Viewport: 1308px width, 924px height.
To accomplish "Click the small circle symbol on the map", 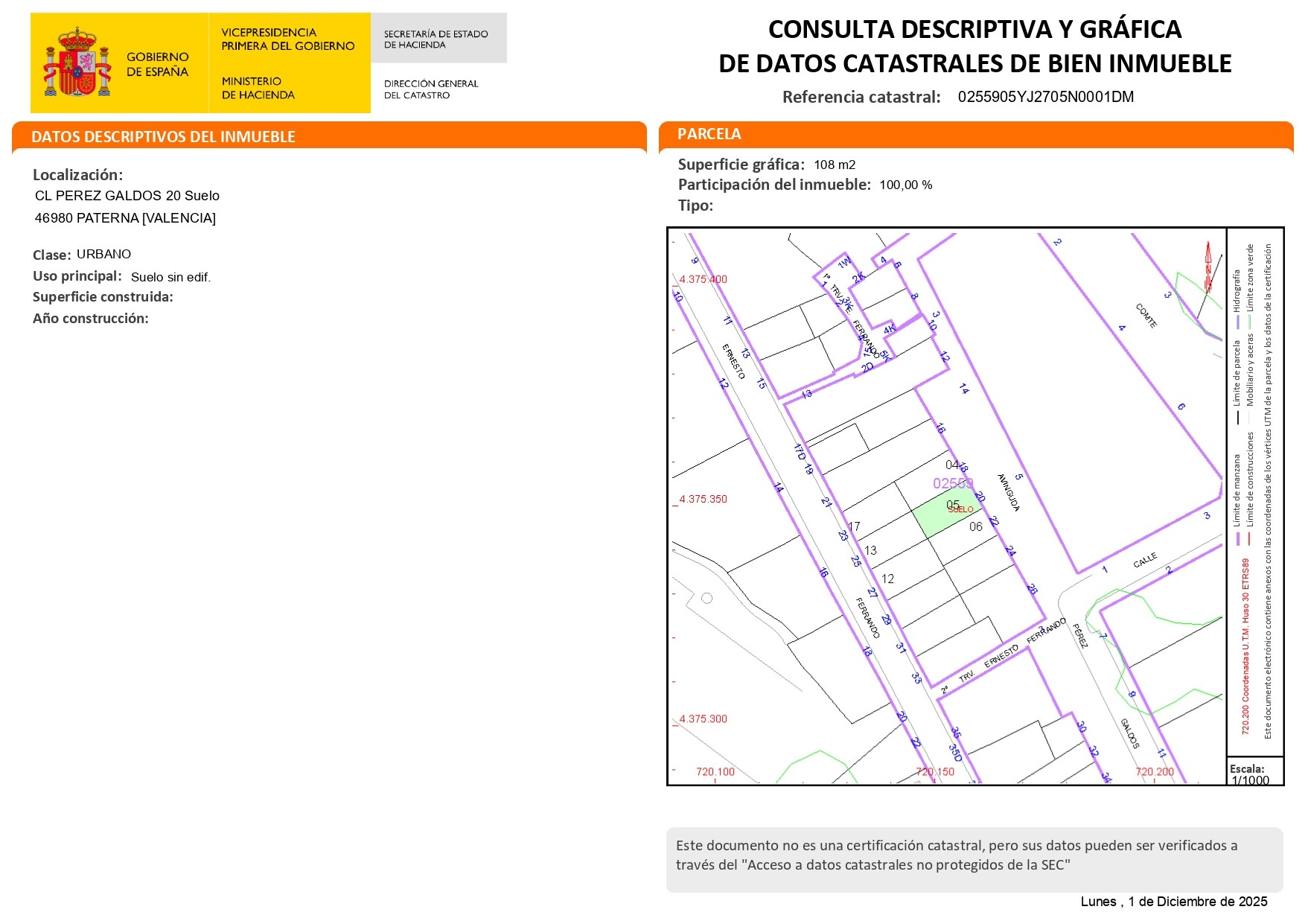I will click(x=706, y=598).
